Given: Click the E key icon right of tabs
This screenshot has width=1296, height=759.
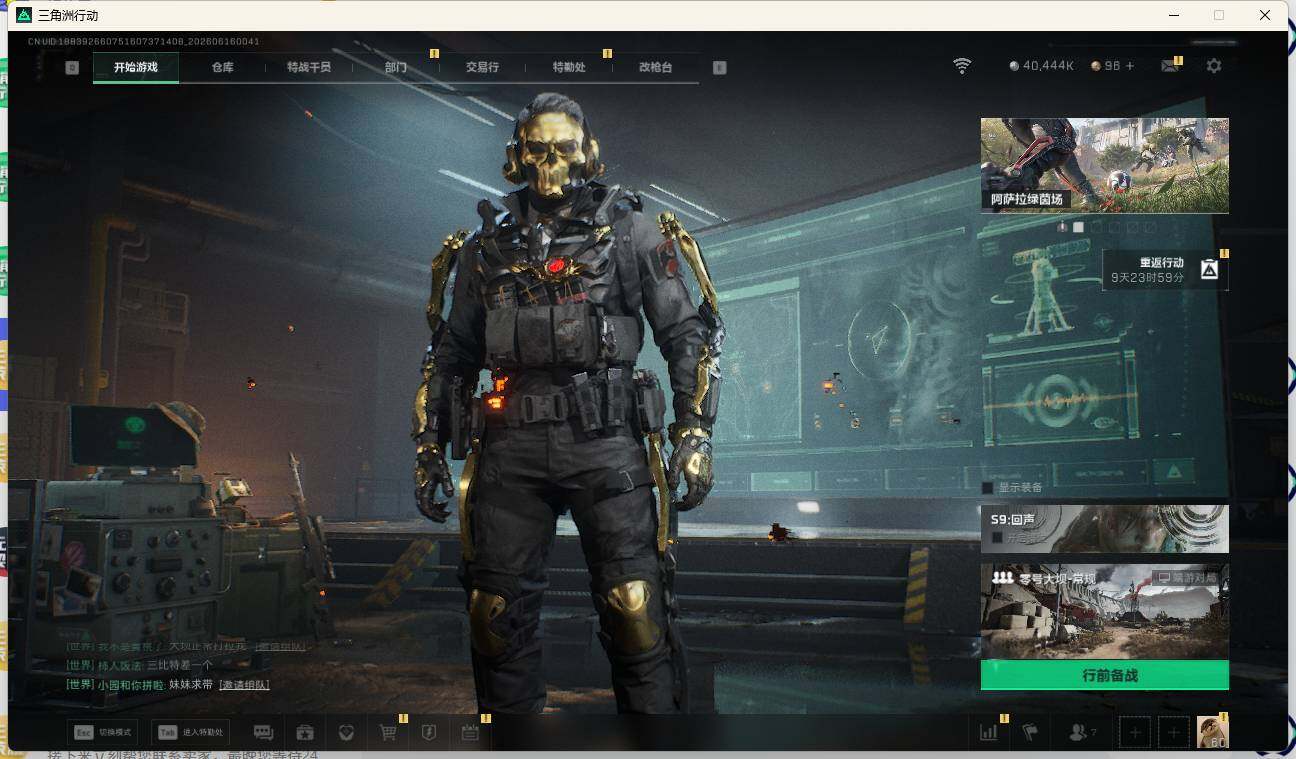Looking at the screenshot, I should [x=719, y=67].
